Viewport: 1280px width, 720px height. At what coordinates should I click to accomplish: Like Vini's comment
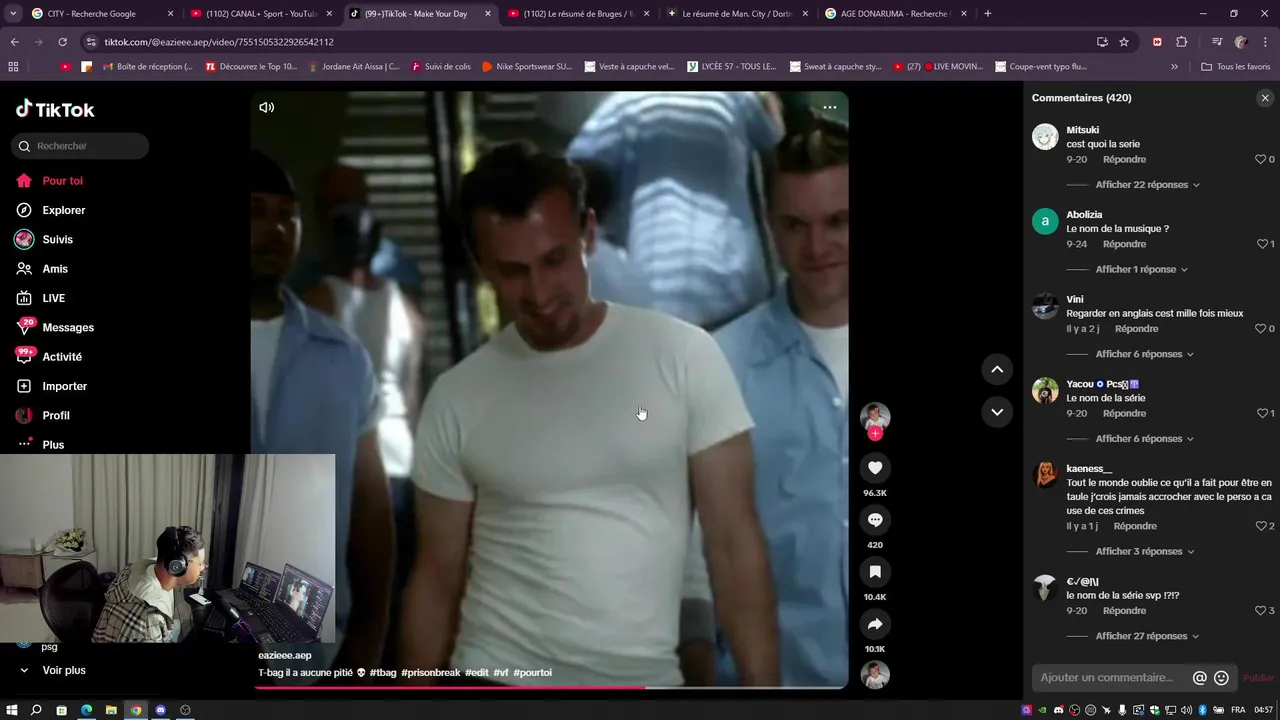(x=1261, y=328)
